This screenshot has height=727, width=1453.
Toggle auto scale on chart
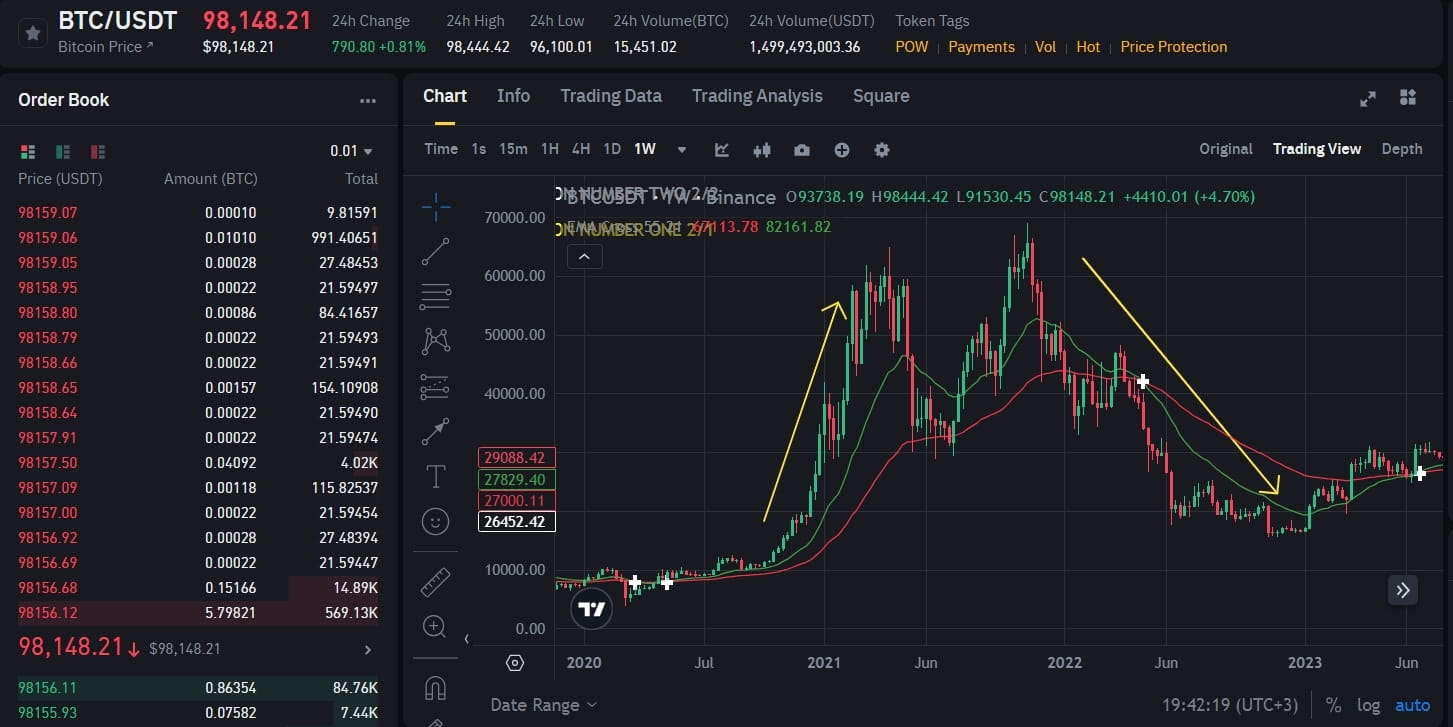1413,705
